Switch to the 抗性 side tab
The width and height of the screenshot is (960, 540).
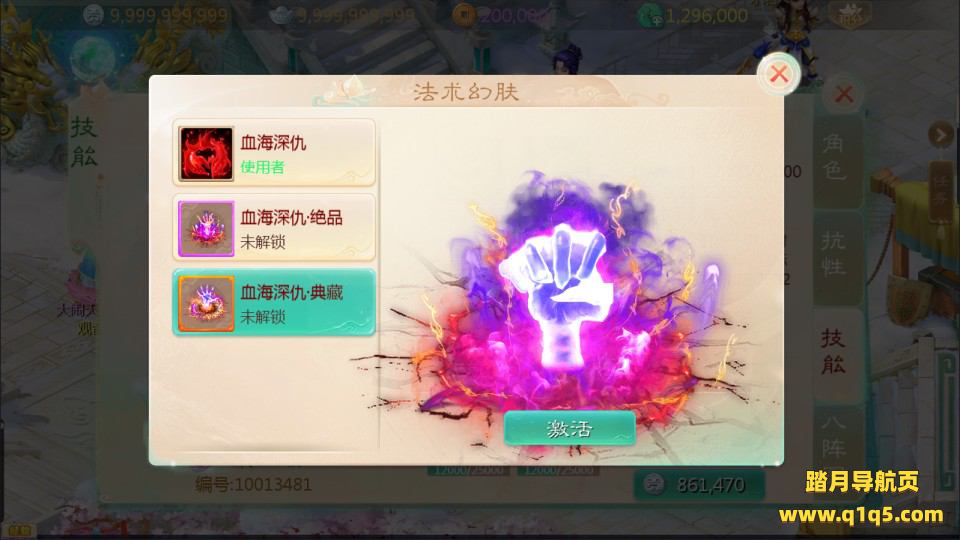point(834,254)
